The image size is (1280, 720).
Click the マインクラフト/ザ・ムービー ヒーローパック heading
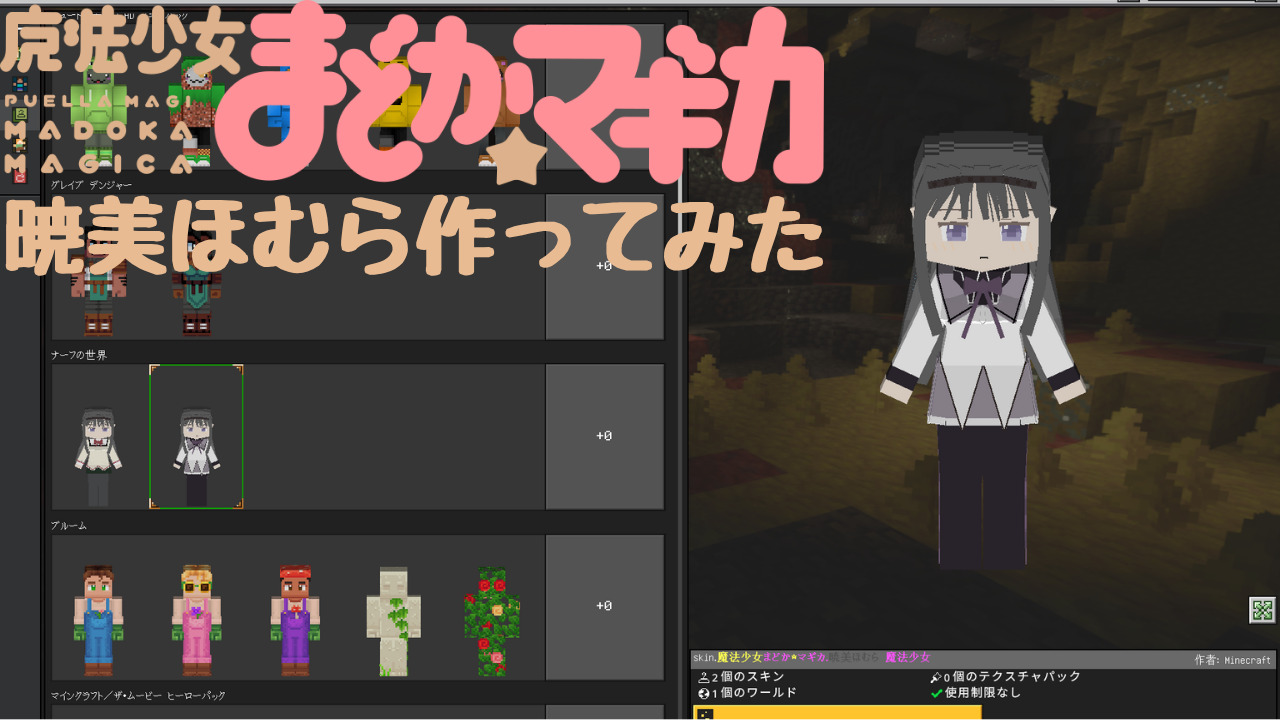[138, 695]
